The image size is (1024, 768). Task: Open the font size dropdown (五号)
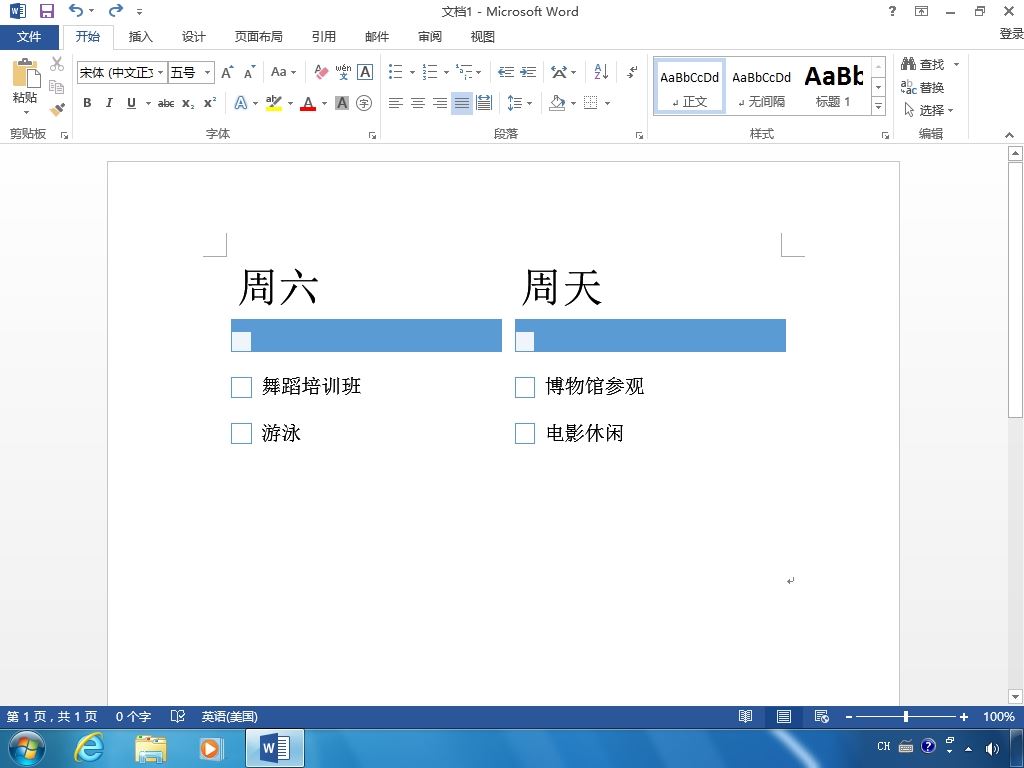[x=207, y=72]
